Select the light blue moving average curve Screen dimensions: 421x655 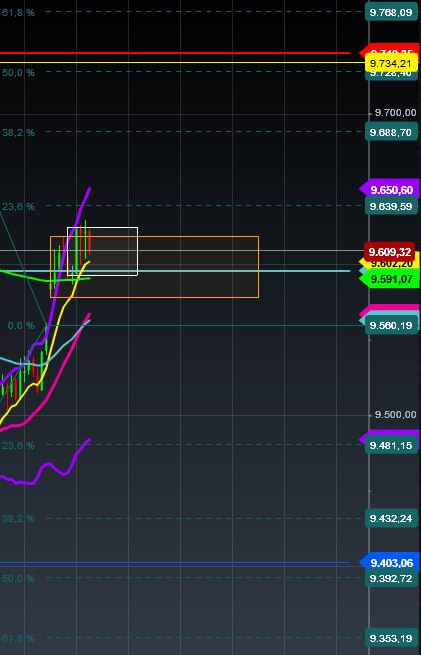point(63,345)
